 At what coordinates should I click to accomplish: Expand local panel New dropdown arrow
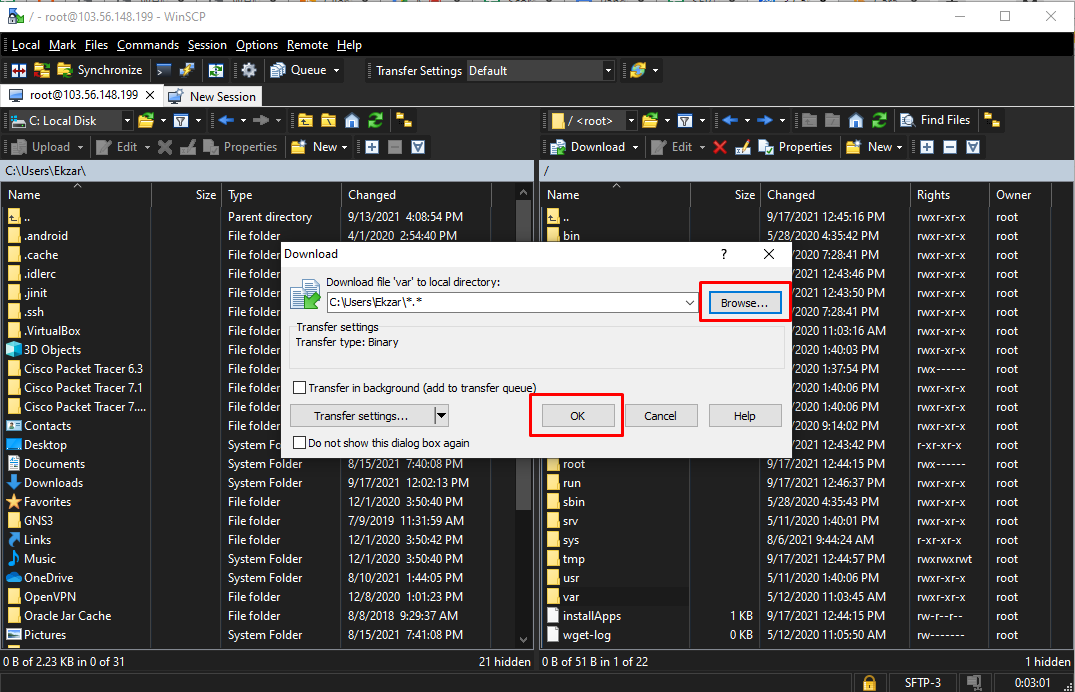tap(344, 147)
